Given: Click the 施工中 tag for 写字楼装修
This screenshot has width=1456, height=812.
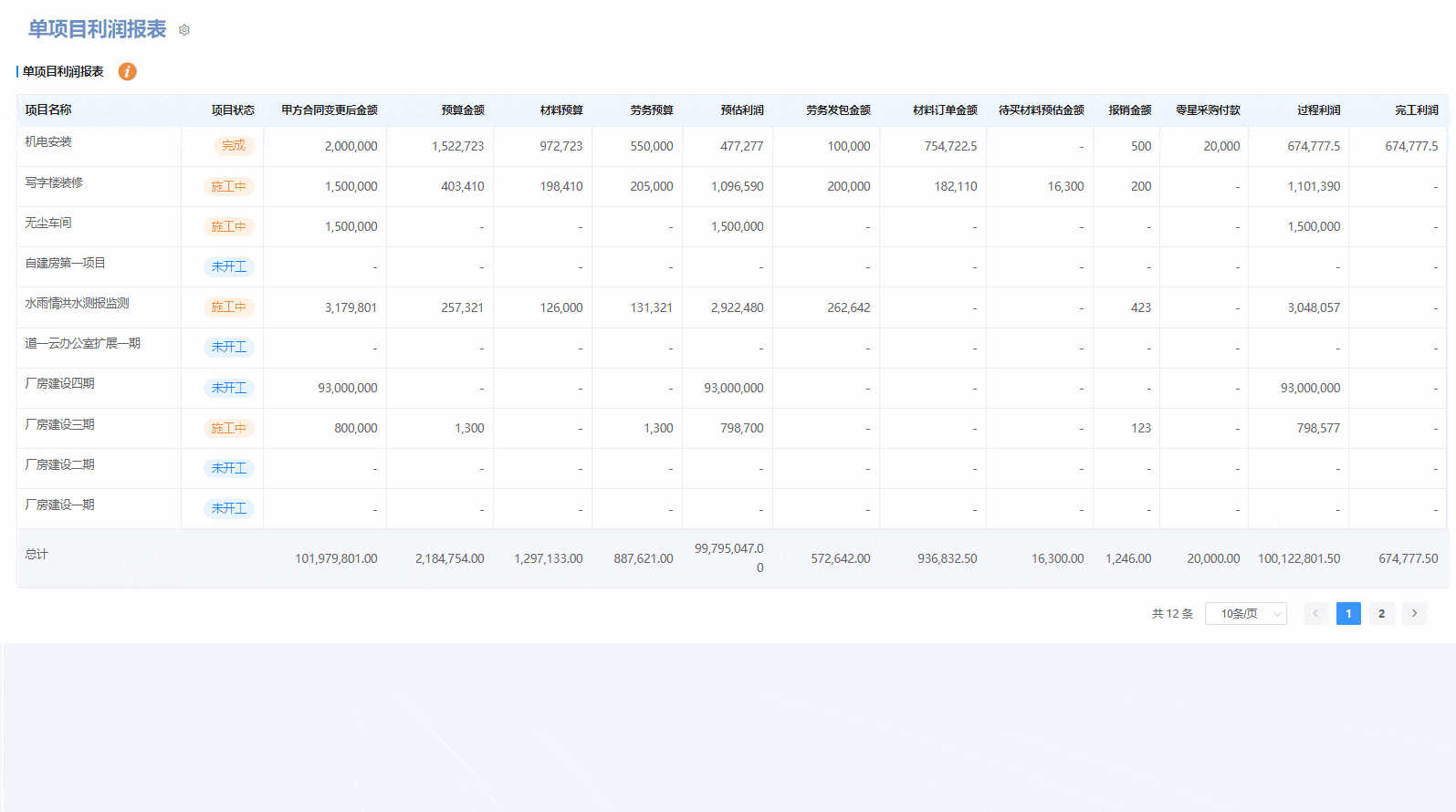Looking at the screenshot, I should click(229, 186).
